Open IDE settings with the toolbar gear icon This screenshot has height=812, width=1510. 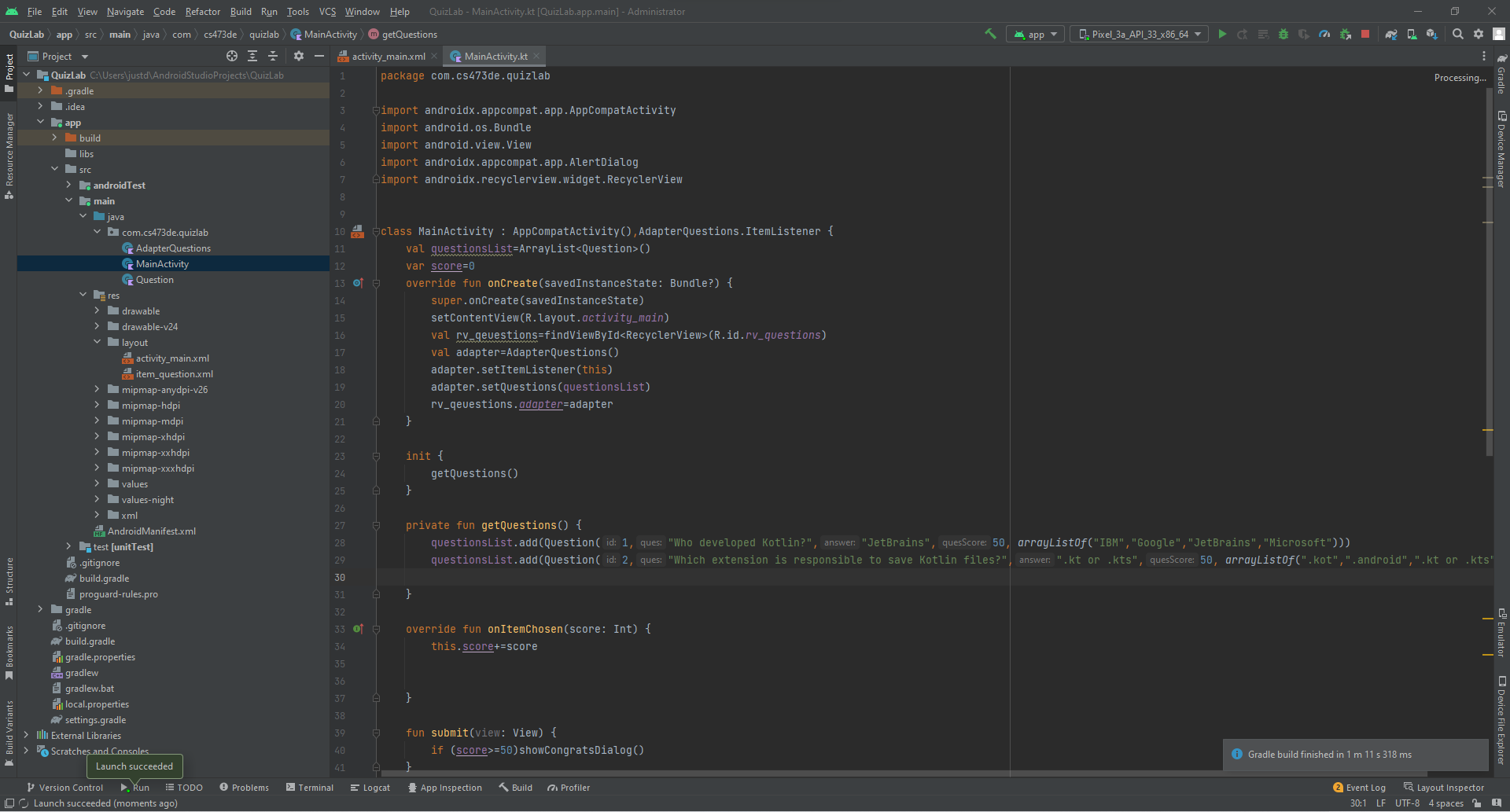click(1479, 34)
